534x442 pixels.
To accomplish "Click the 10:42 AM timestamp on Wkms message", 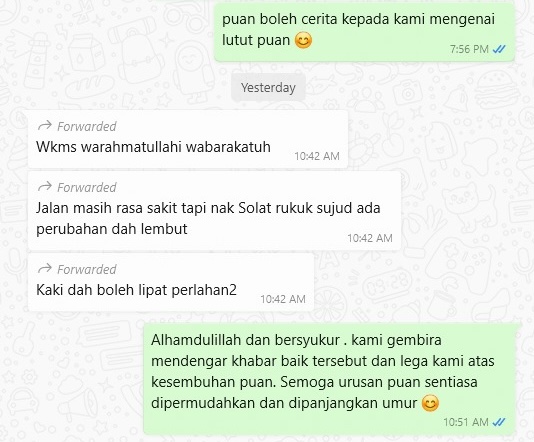I will pos(317,156).
